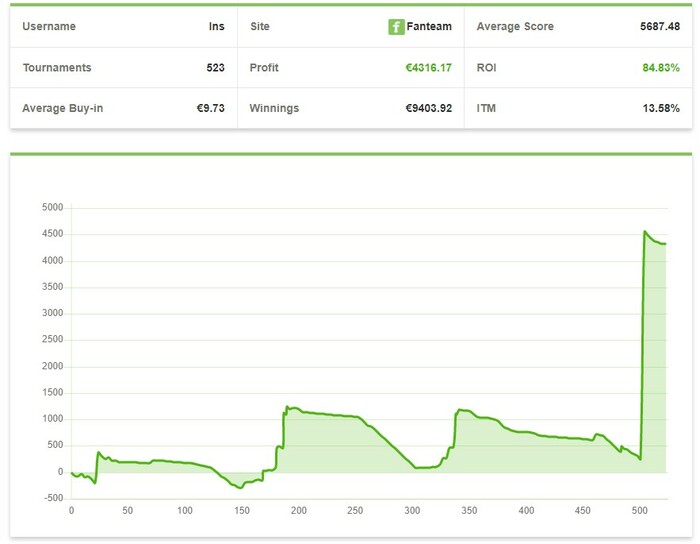Click the y-axis label 3000

(53, 313)
